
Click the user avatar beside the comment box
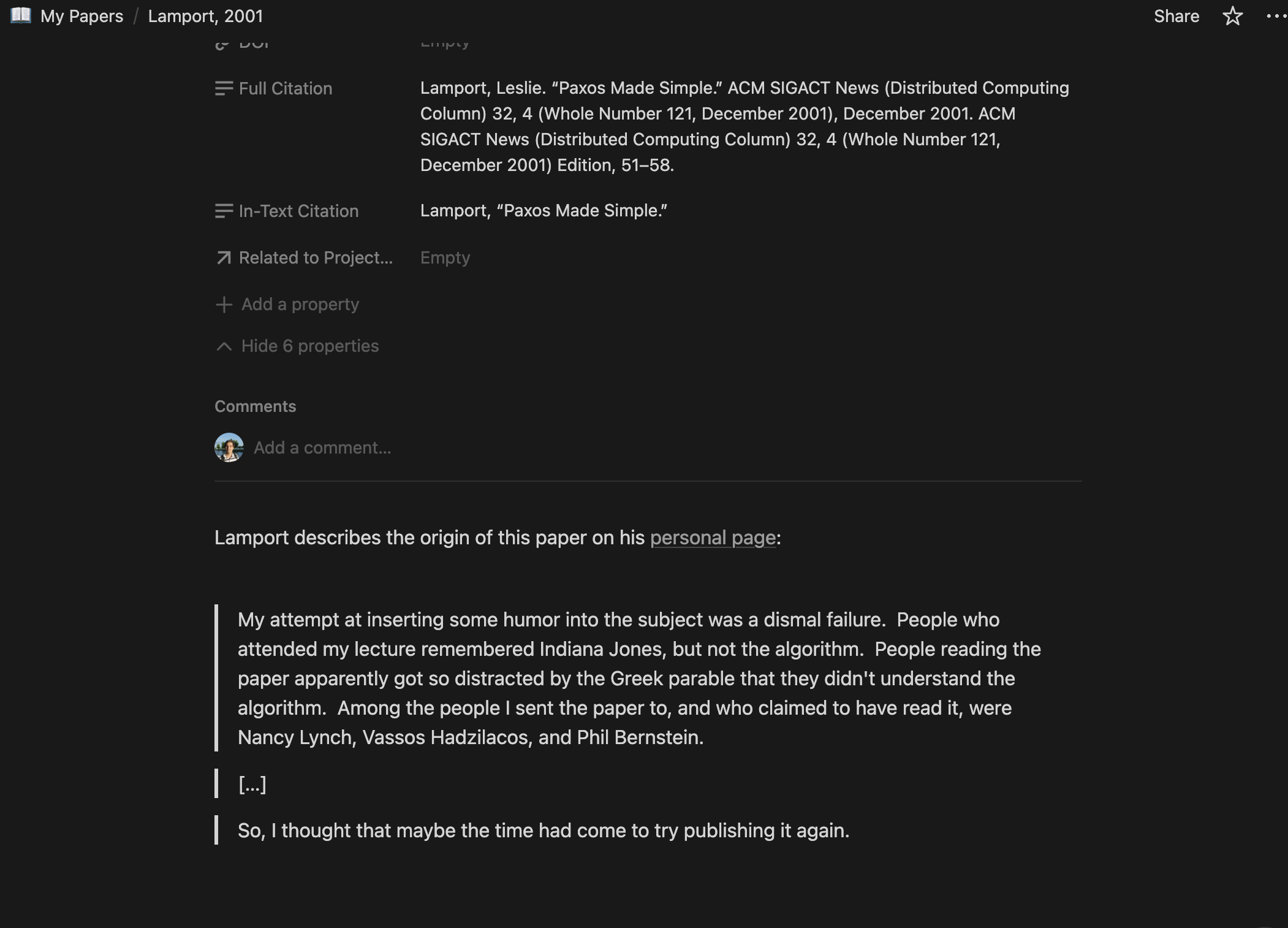229,447
